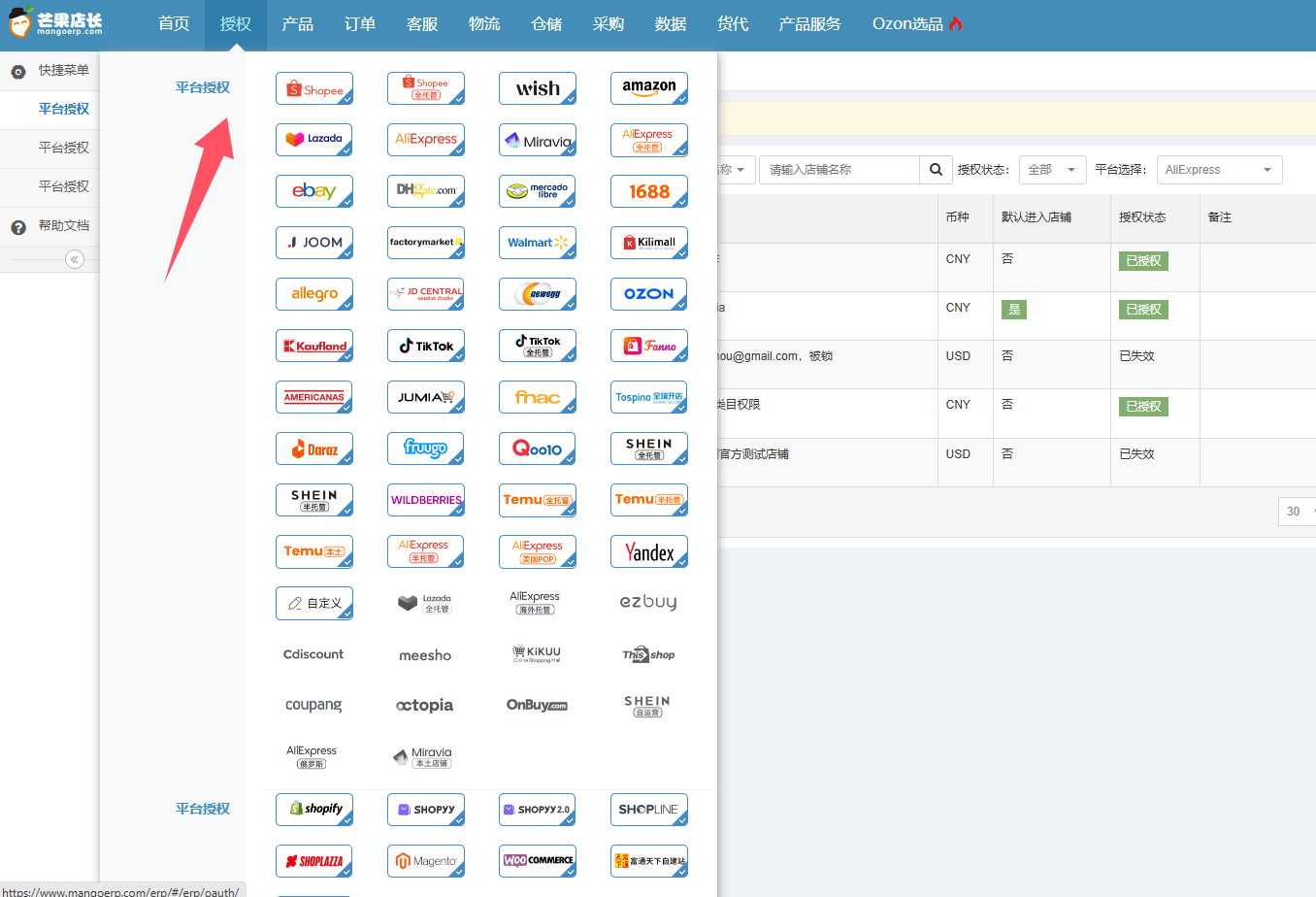This screenshot has width=1316, height=897.
Task: Open the JOOM platform
Action: (x=314, y=243)
